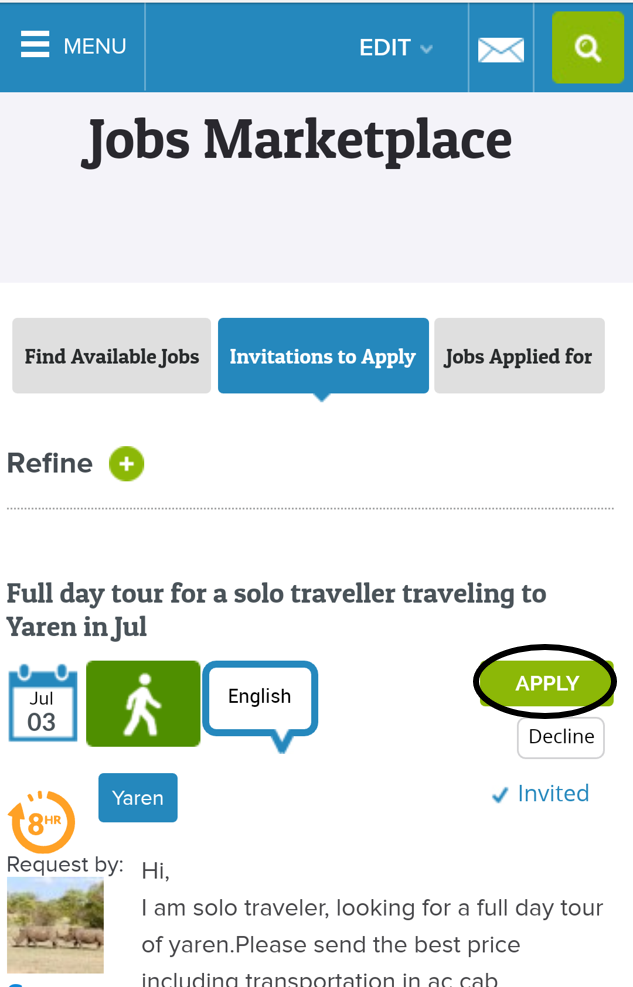Expand the EDIT dropdown
The height and width of the screenshot is (987, 633).
396,48
